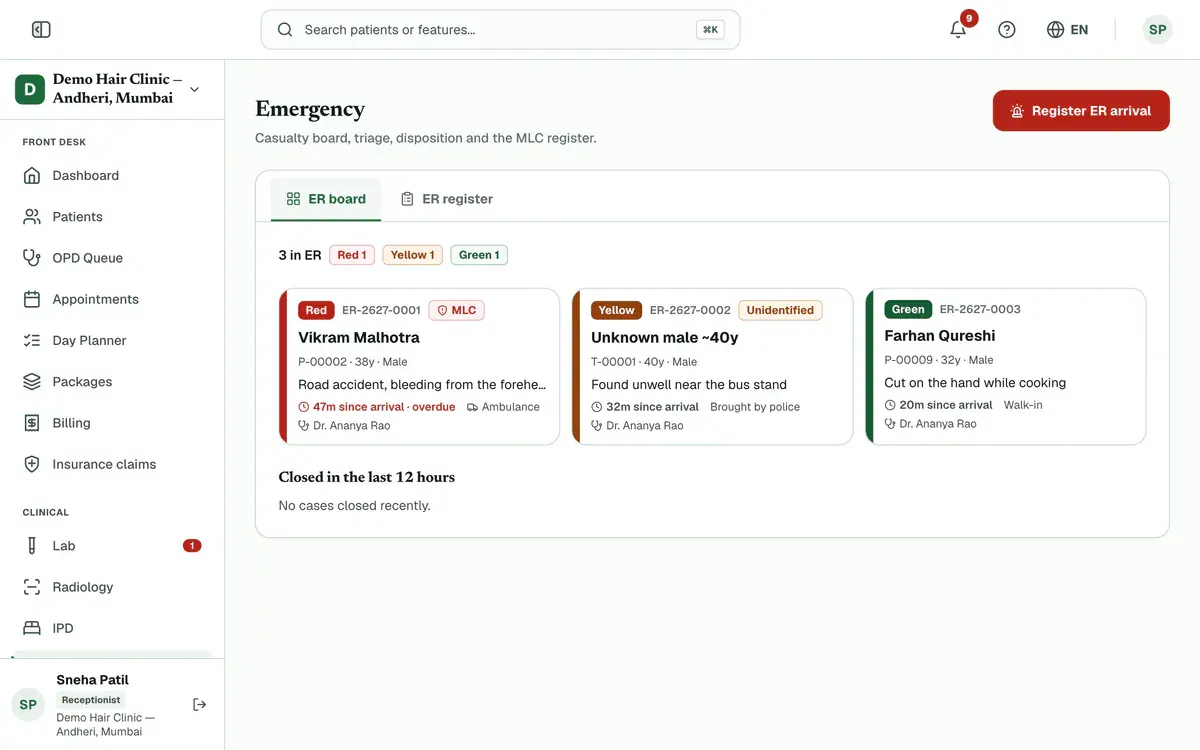Viewport: 1200px width, 750px height.
Task: Go to Billing
Action: coord(112,423)
